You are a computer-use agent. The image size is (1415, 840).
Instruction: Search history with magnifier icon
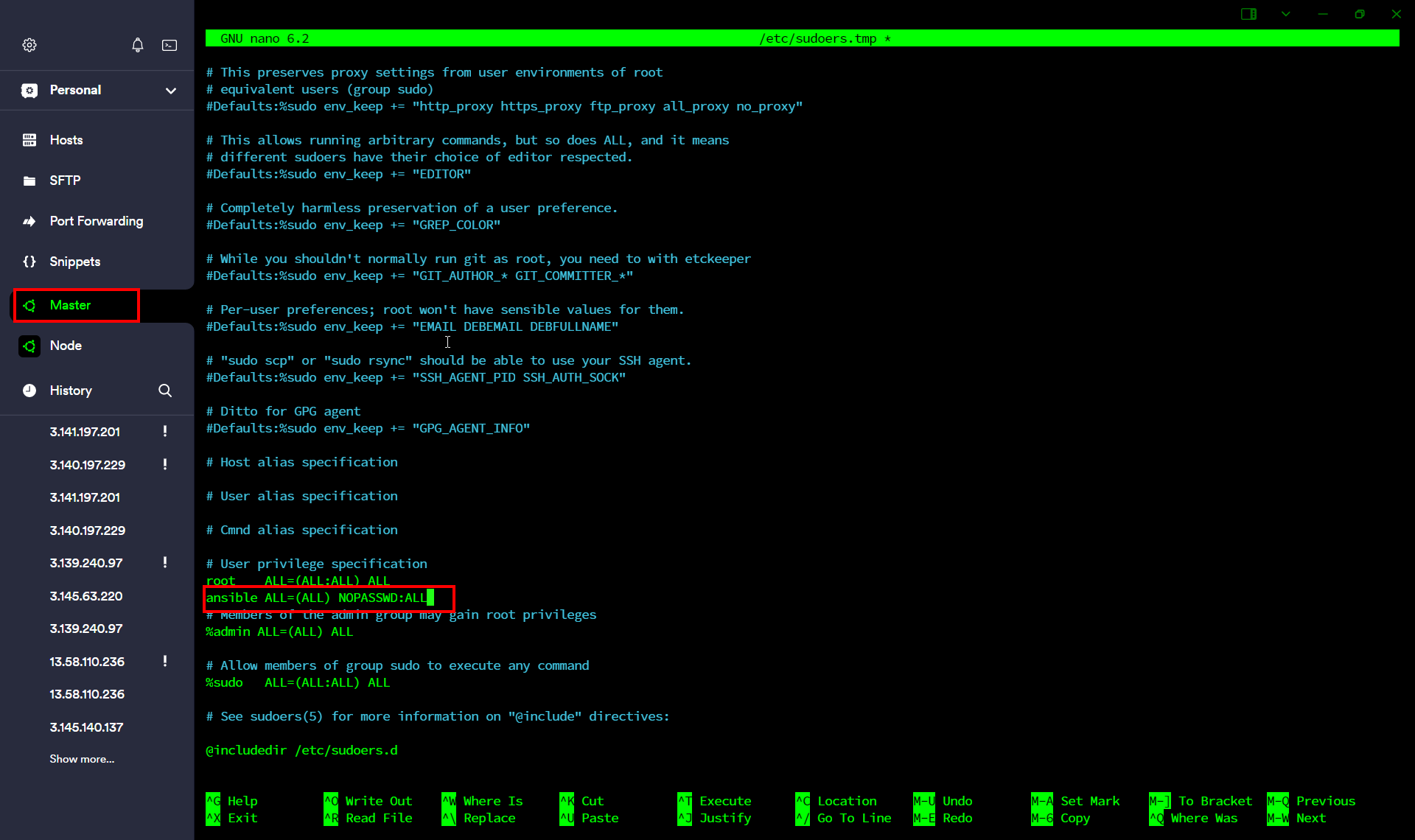165,391
